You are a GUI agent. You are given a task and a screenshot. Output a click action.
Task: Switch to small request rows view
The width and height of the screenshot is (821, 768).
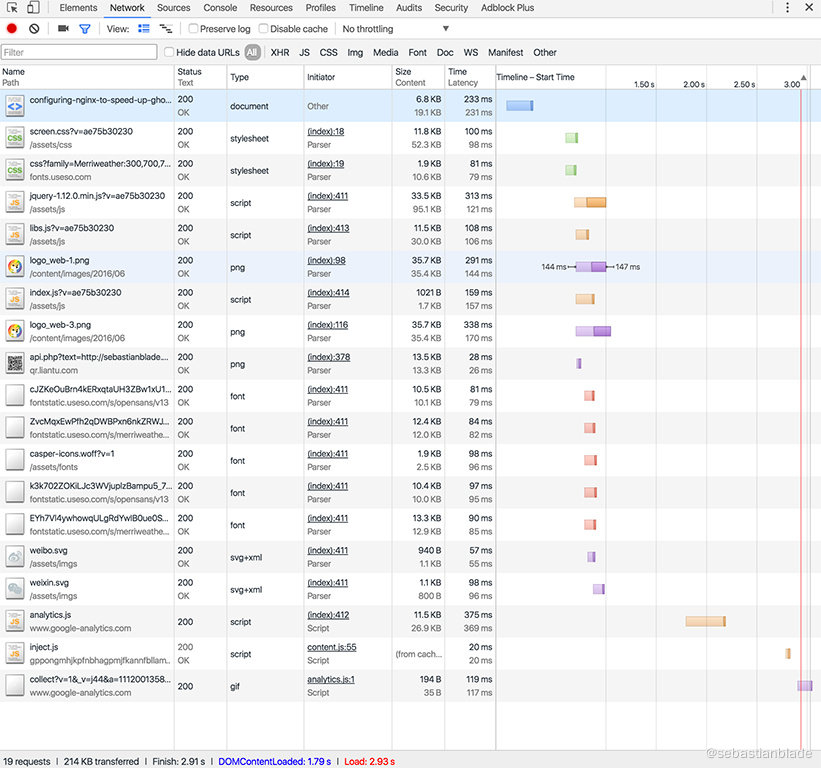click(x=166, y=29)
